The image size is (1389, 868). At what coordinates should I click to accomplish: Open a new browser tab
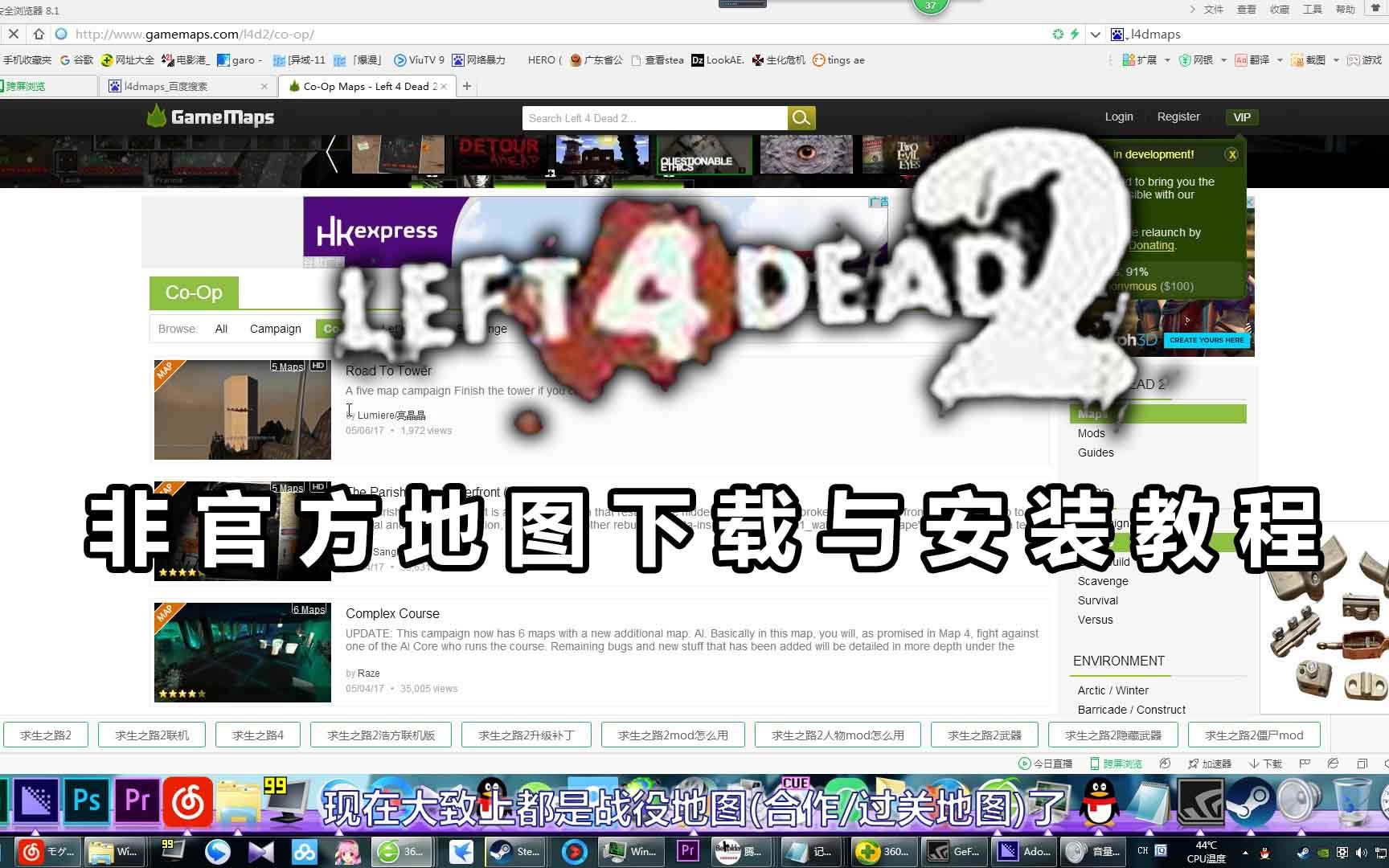click(x=467, y=86)
